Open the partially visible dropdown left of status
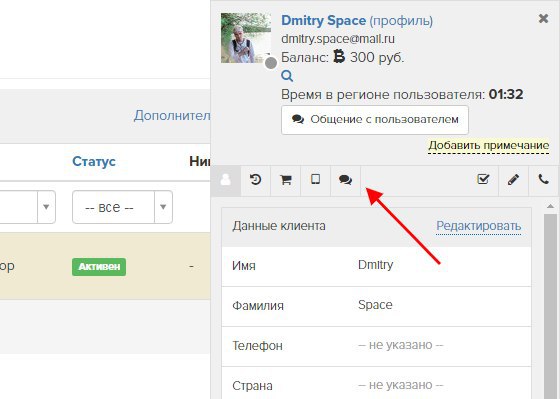This screenshot has width=560, height=399. pos(28,207)
